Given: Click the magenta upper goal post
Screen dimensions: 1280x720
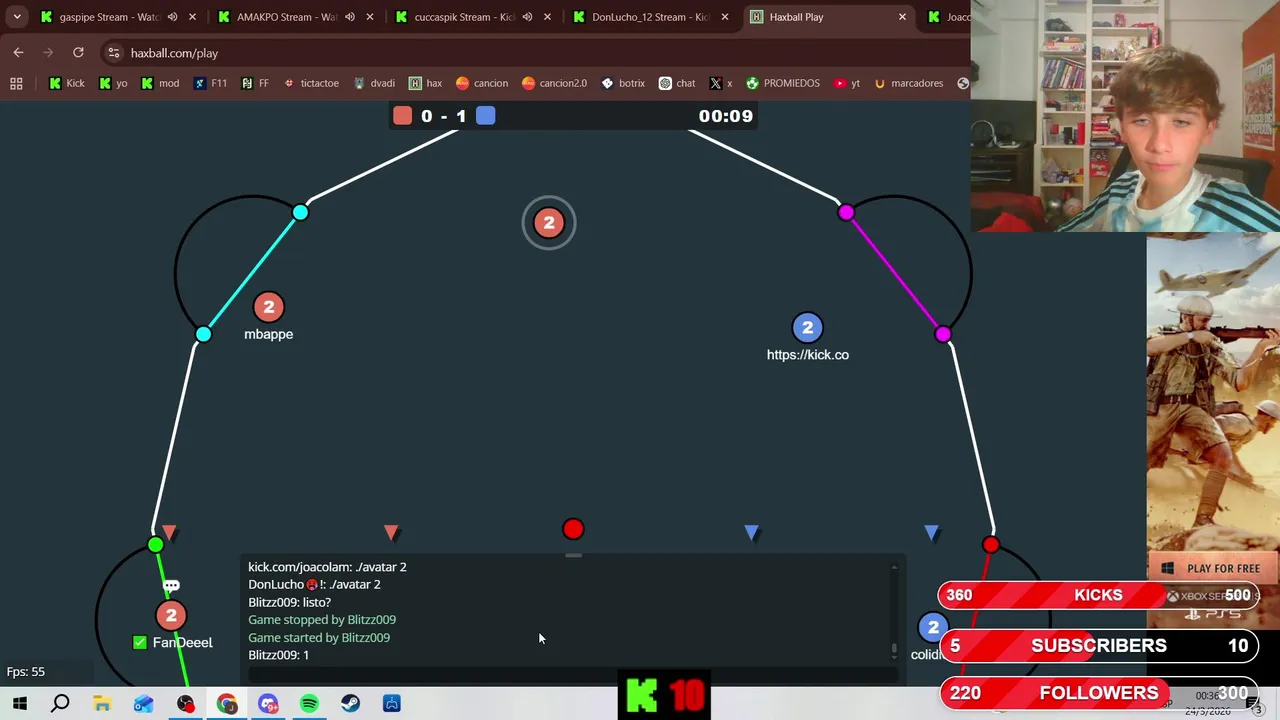Looking at the screenshot, I should coord(846,212).
